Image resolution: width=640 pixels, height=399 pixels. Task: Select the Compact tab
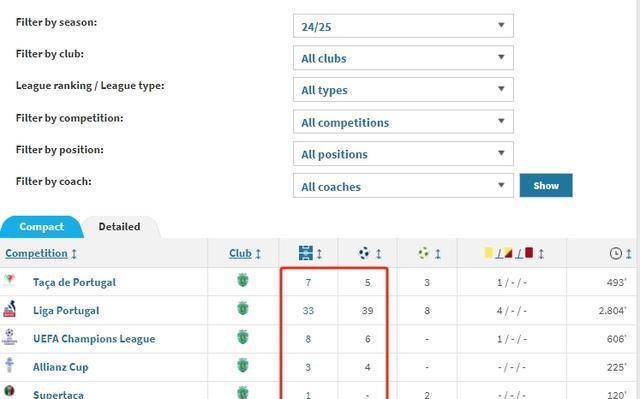coord(41,227)
